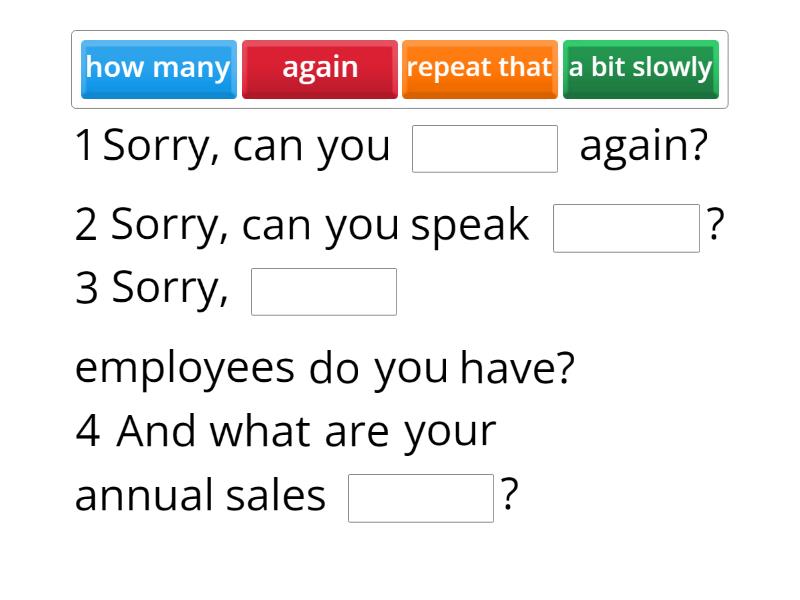The height and width of the screenshot is (600, 800).
Task: Click the blank in question 1
Action: coord(485,148)
